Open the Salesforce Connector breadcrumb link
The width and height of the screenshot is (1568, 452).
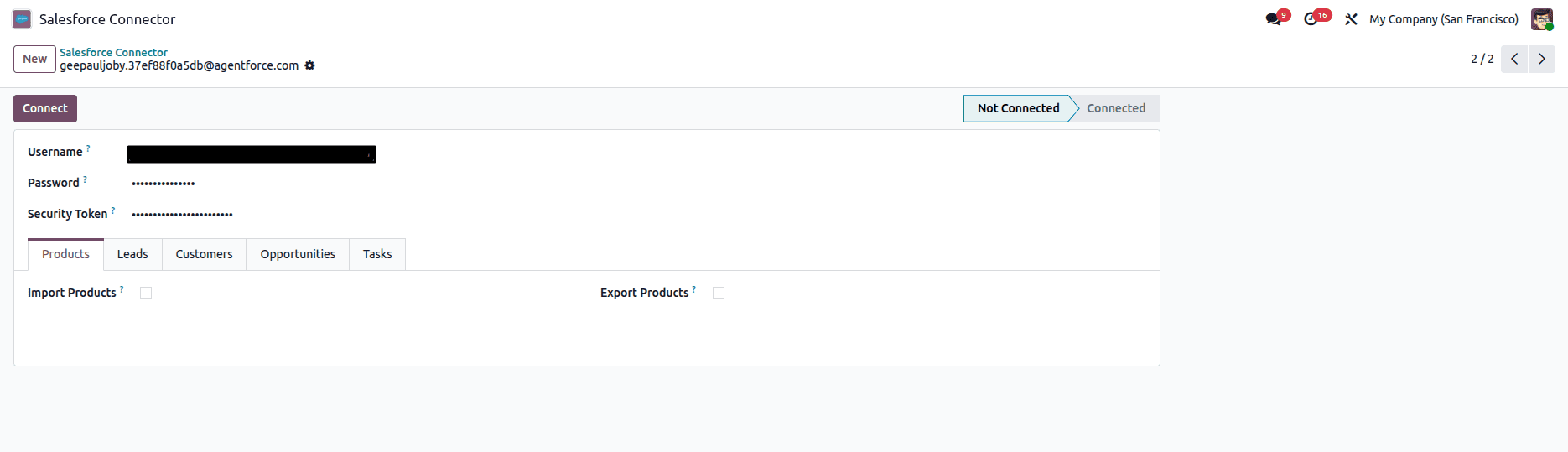click(113, 52)
